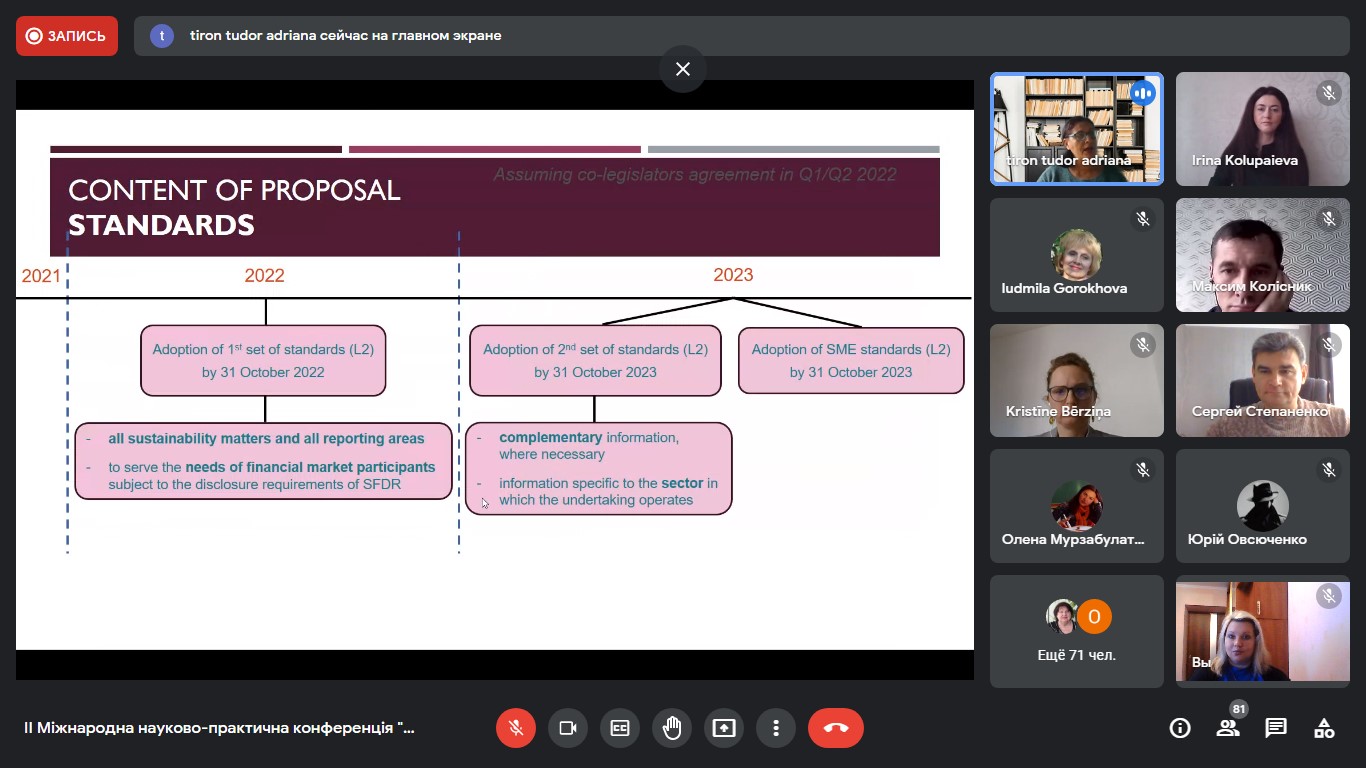Open the three-dot more options menu
1366x768 pixels.
click(x=776, y=728)
